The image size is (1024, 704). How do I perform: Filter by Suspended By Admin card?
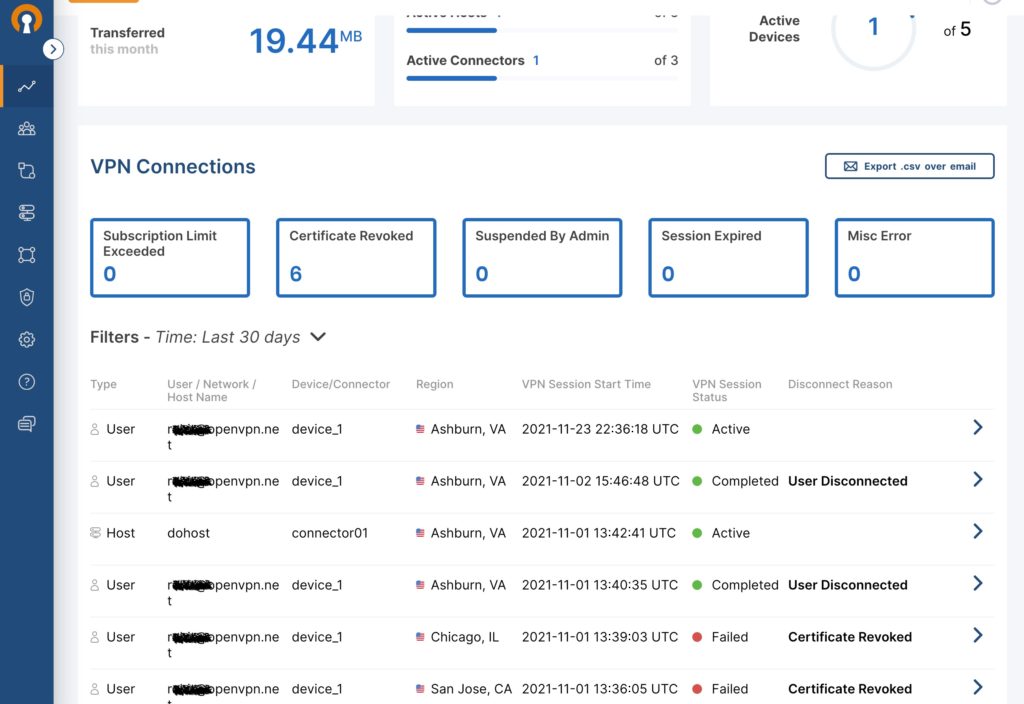(x=542, y=258)
